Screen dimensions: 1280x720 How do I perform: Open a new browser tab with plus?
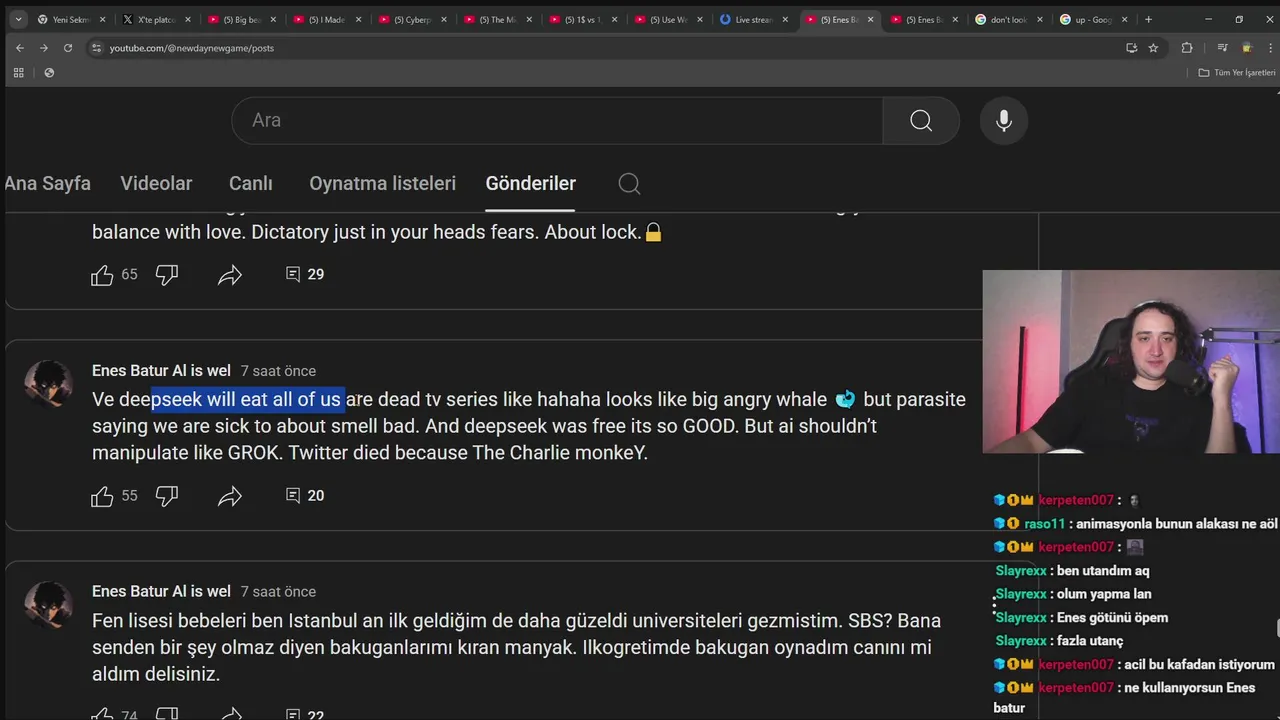tap(1148, 19)
